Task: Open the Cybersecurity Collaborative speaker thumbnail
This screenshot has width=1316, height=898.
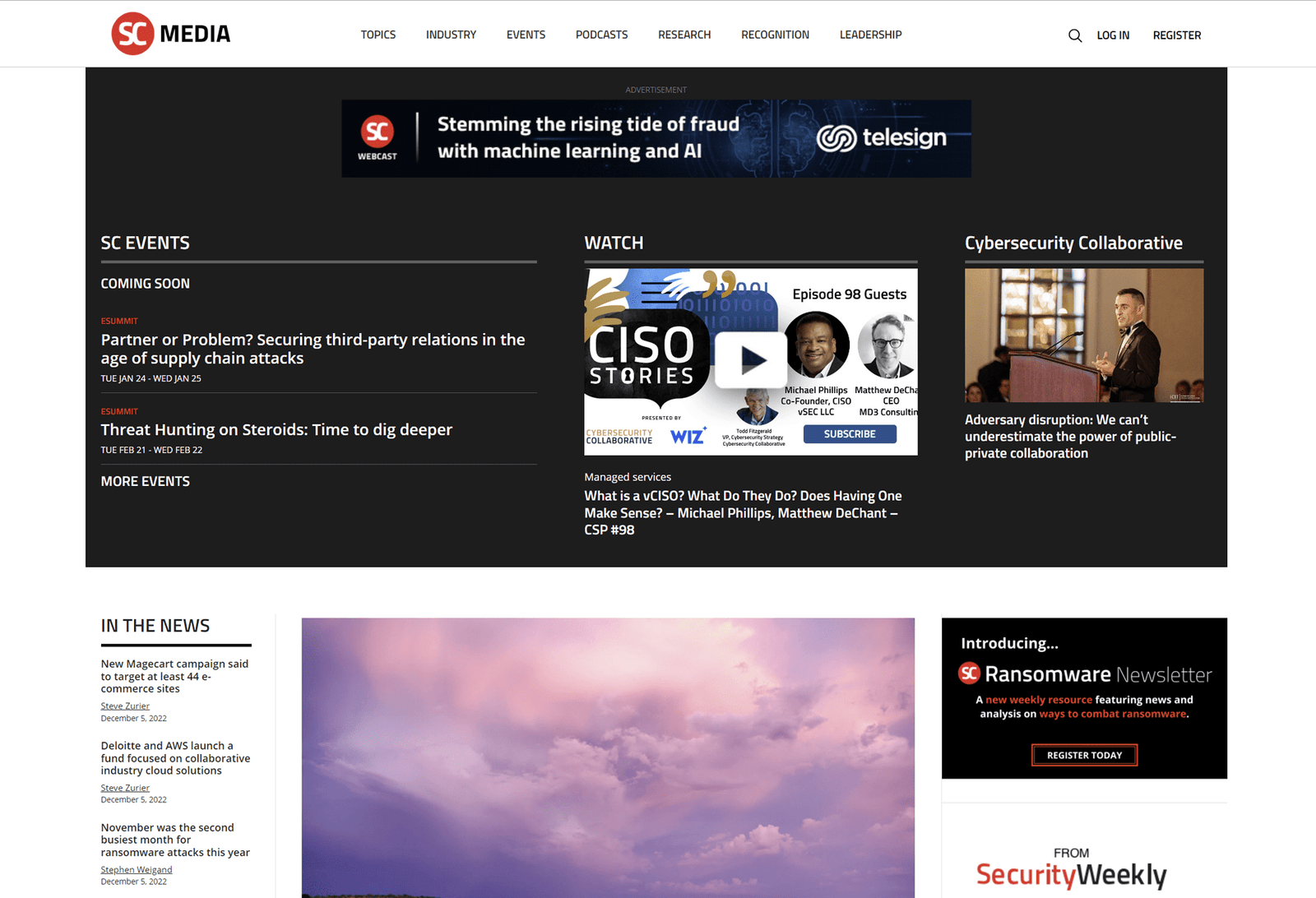Action: point(1084,336)
